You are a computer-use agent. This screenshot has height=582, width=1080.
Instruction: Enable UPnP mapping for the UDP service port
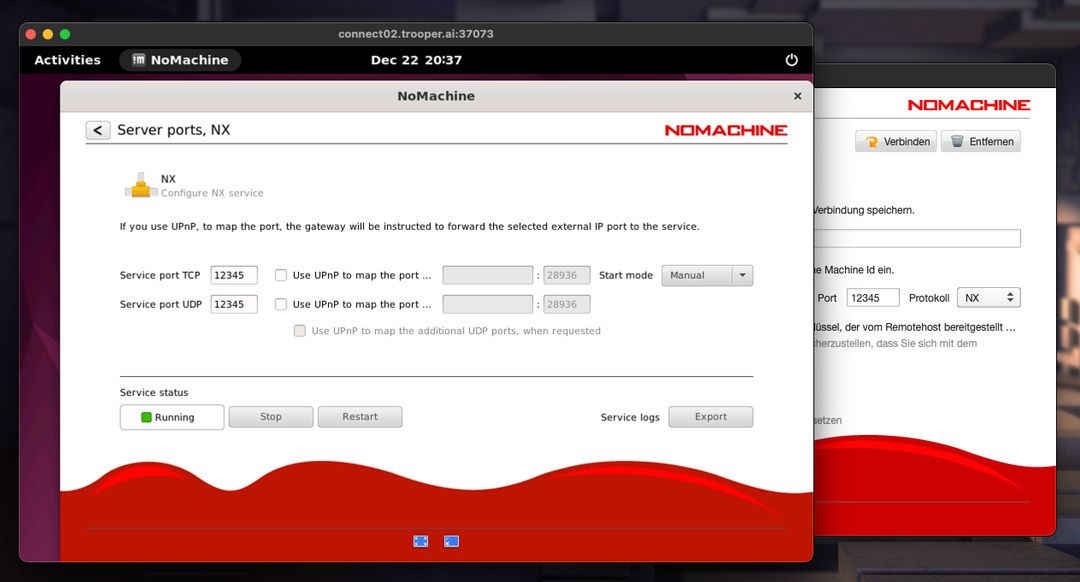click(x=280, y=304)
